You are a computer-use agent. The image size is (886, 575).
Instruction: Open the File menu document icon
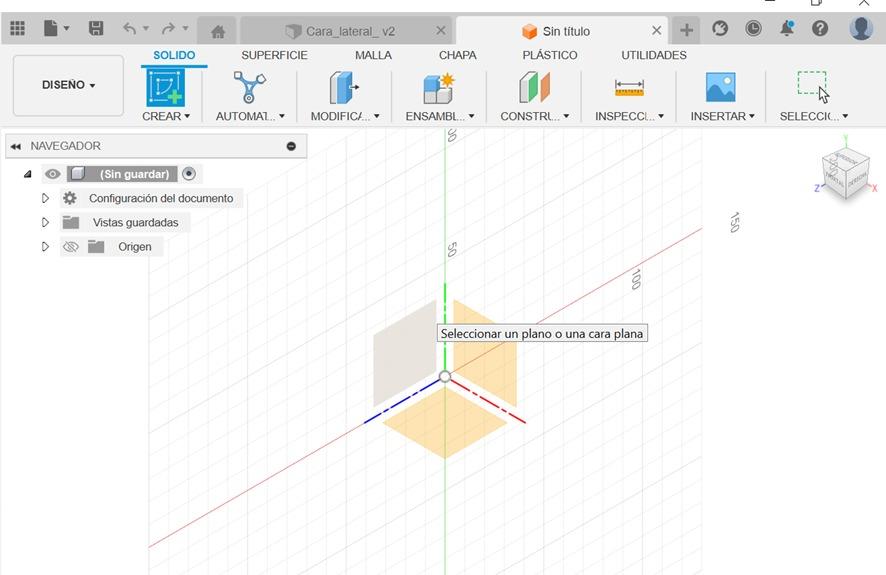click(x=51, y=28)
